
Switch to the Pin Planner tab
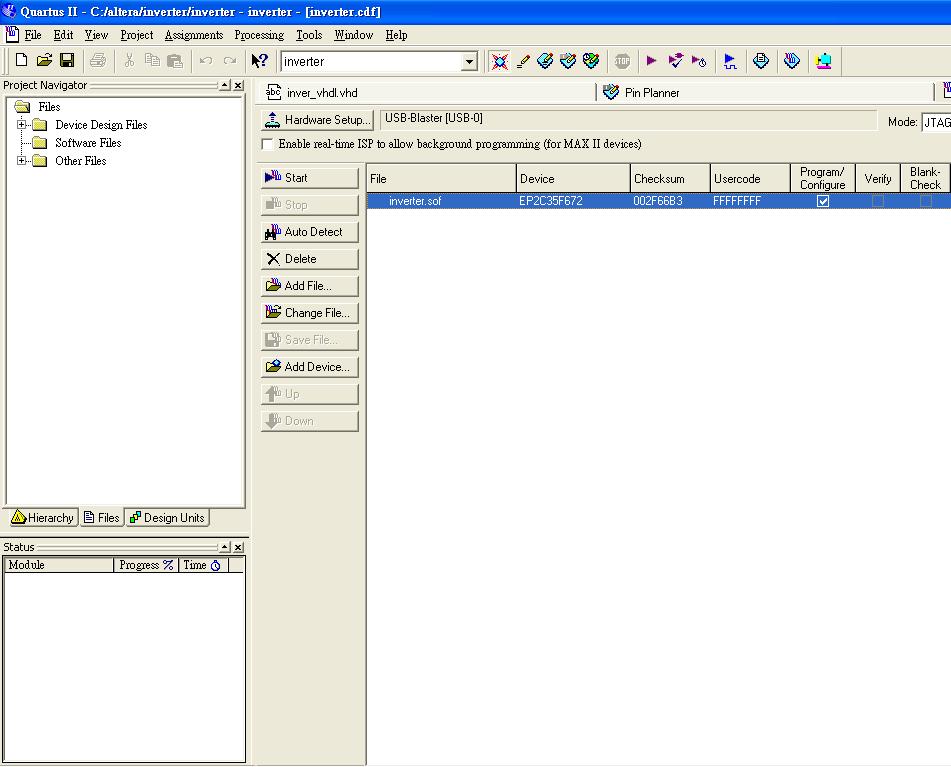[x=651, y=93]
